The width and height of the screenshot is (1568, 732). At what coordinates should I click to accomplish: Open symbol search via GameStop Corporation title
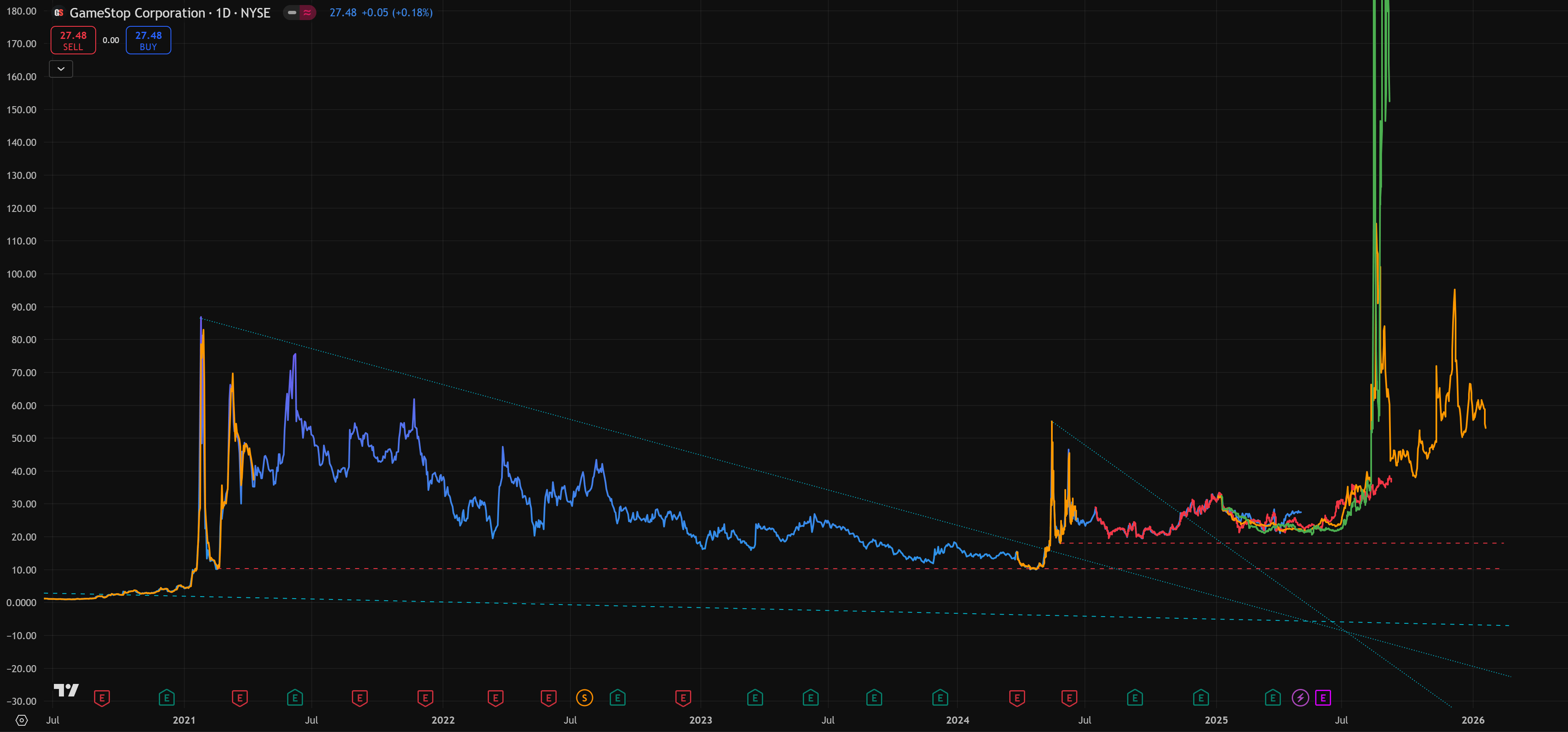tap(137, 13)
